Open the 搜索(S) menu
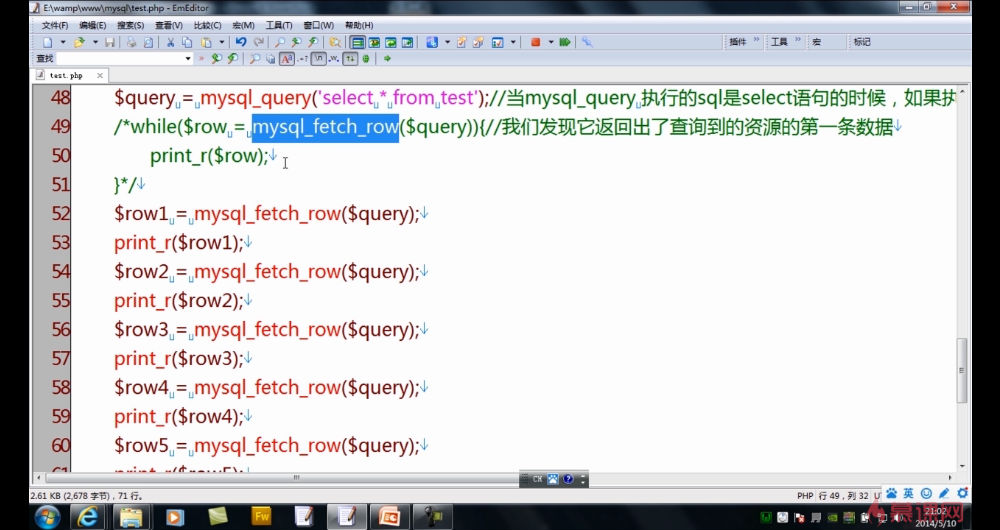Viewport: 1000px width, 530px height. (130, 26)
